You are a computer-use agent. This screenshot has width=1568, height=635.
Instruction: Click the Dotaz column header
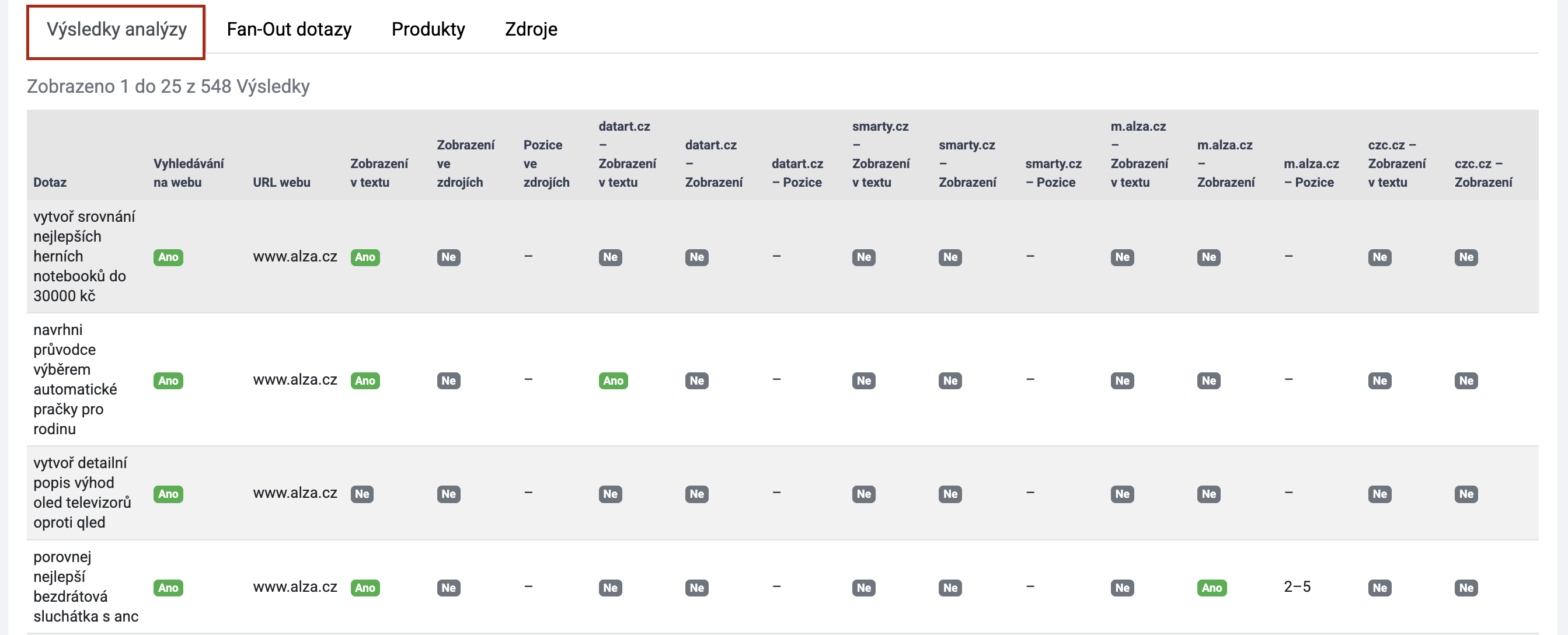[x=50, y=182]
